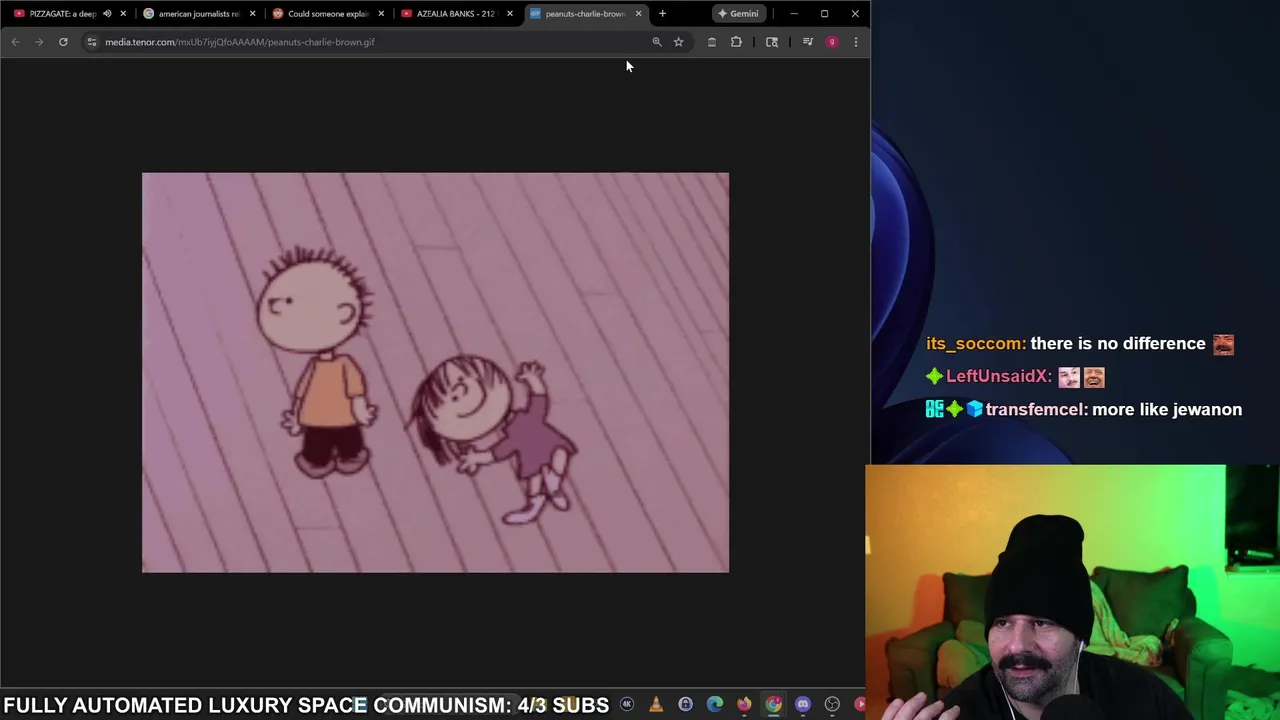Mute audio on the PIZZAGATE tab
The height and width of the screenshot is (720, 1280).
[x=107, y=14]
